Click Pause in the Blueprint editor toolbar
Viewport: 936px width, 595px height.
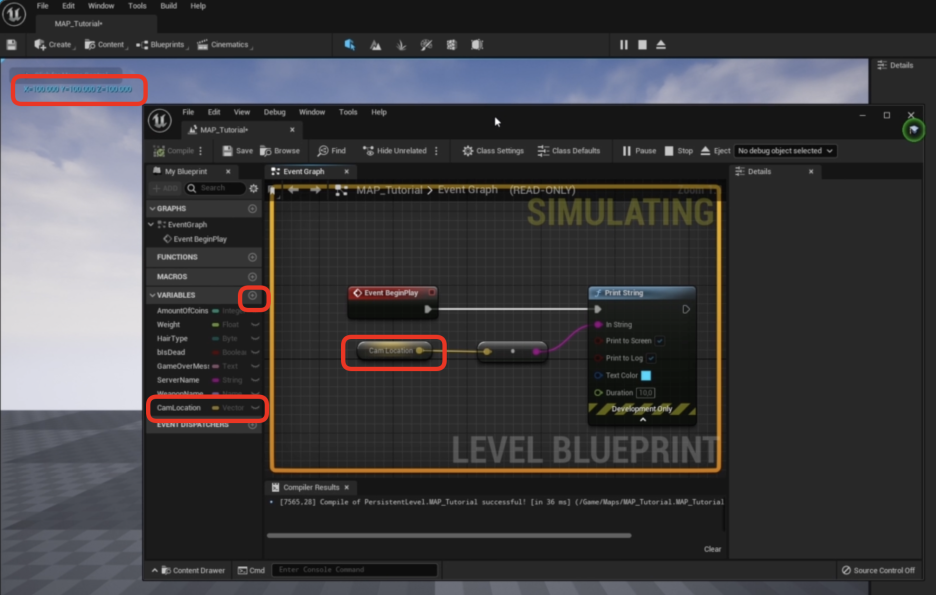(639, 151)
